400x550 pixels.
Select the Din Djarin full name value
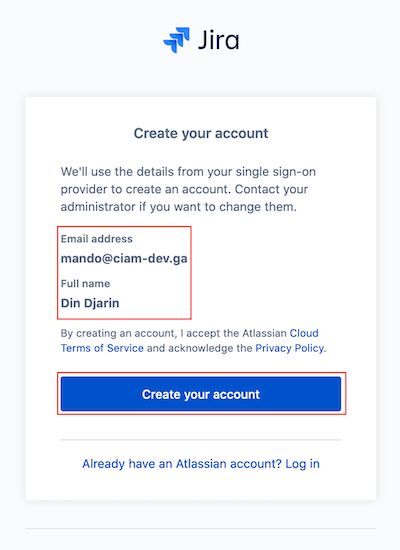(90, 303)
